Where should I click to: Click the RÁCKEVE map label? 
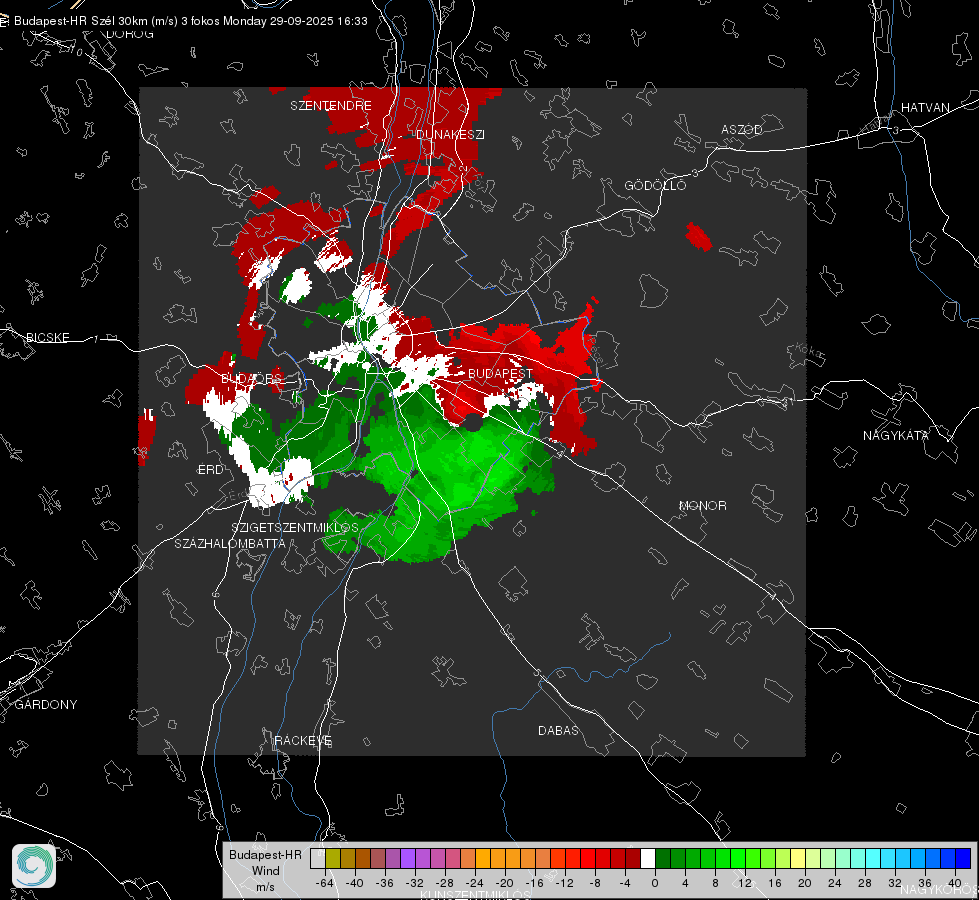pyautogui.click(x=303, y=740)
